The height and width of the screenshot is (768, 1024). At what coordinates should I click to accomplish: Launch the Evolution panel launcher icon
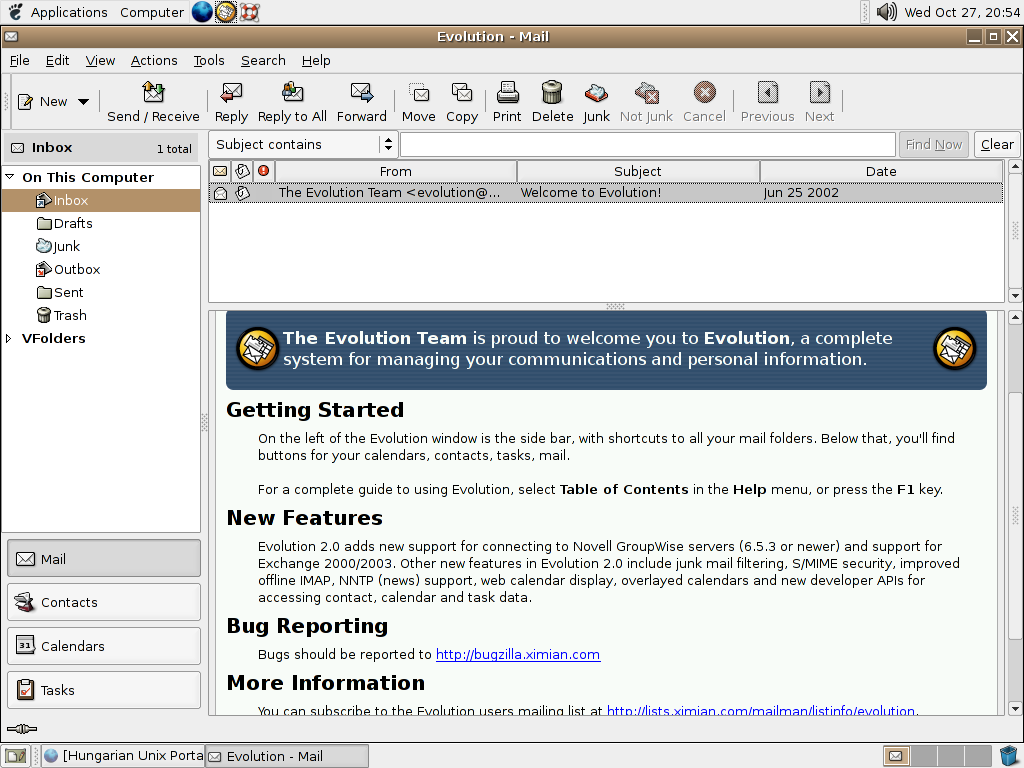(226, 12)
